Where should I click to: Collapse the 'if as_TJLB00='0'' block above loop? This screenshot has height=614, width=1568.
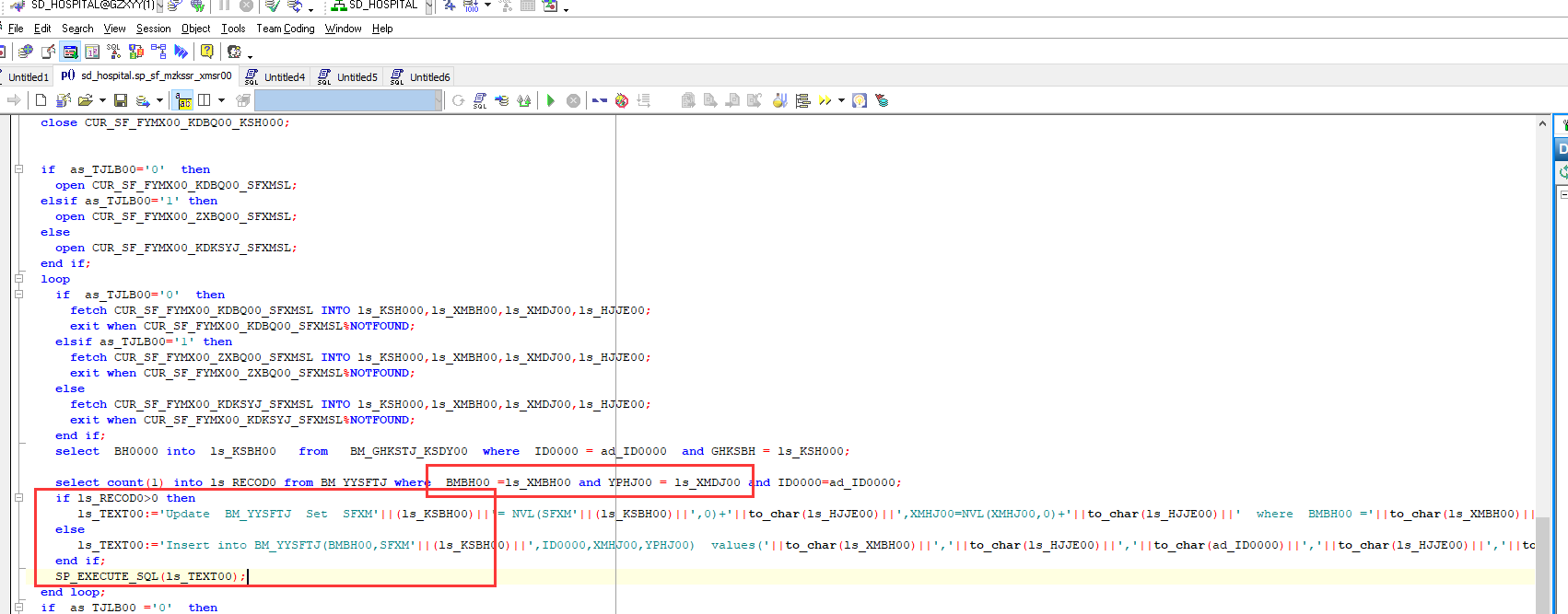[x=18, y=169]
